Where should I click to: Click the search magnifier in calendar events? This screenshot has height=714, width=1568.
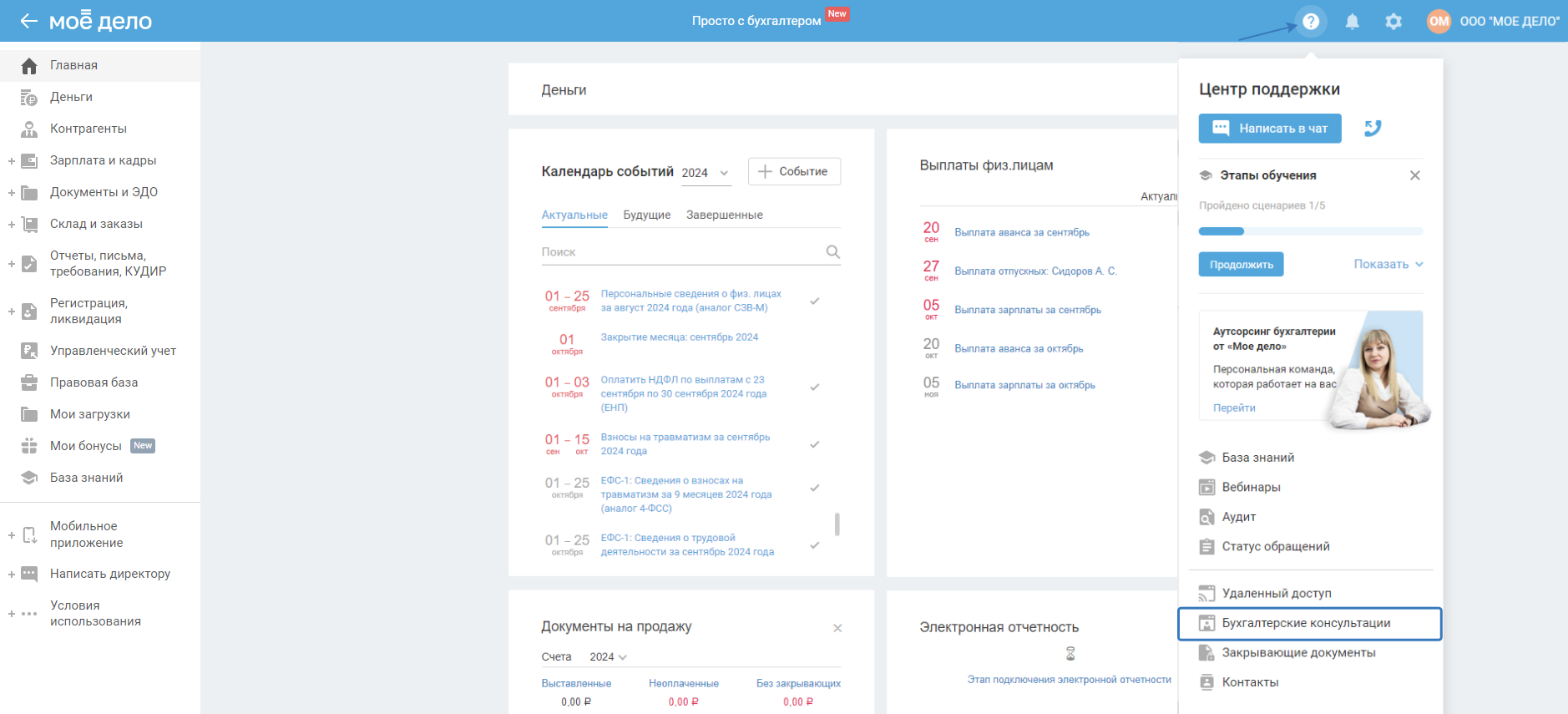point(832,251)
